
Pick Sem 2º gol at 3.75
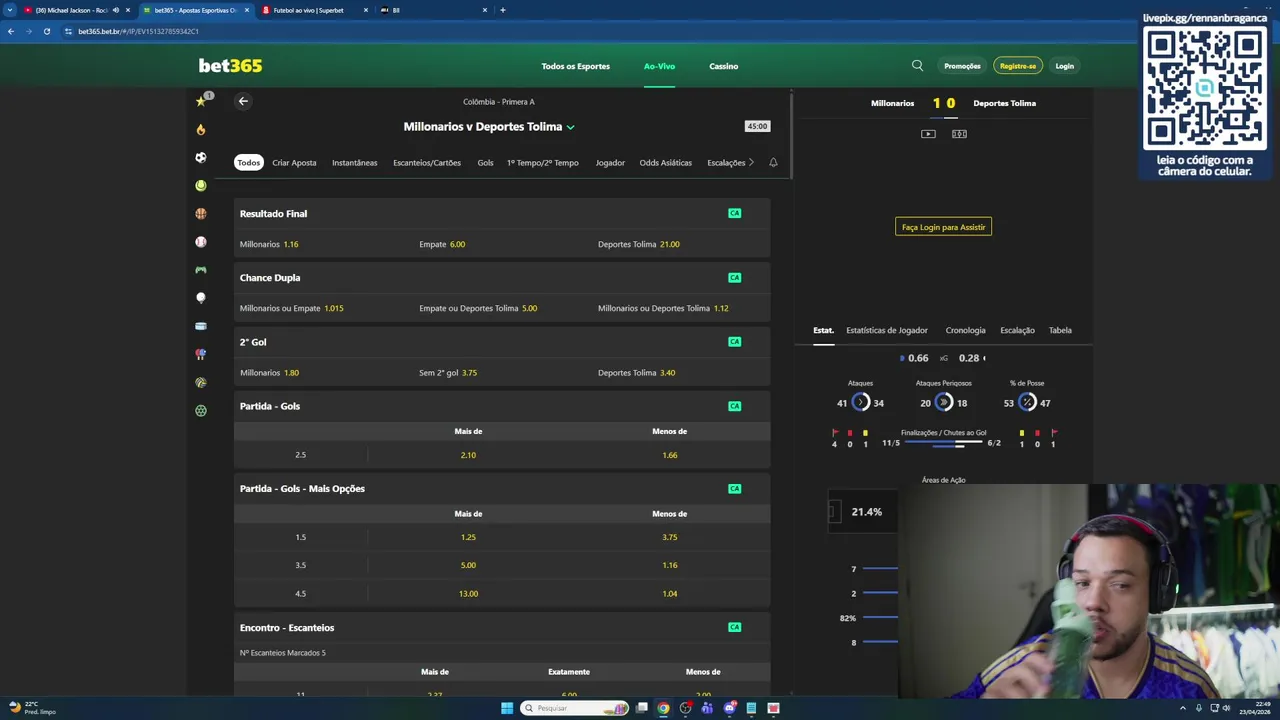[502, 372]
